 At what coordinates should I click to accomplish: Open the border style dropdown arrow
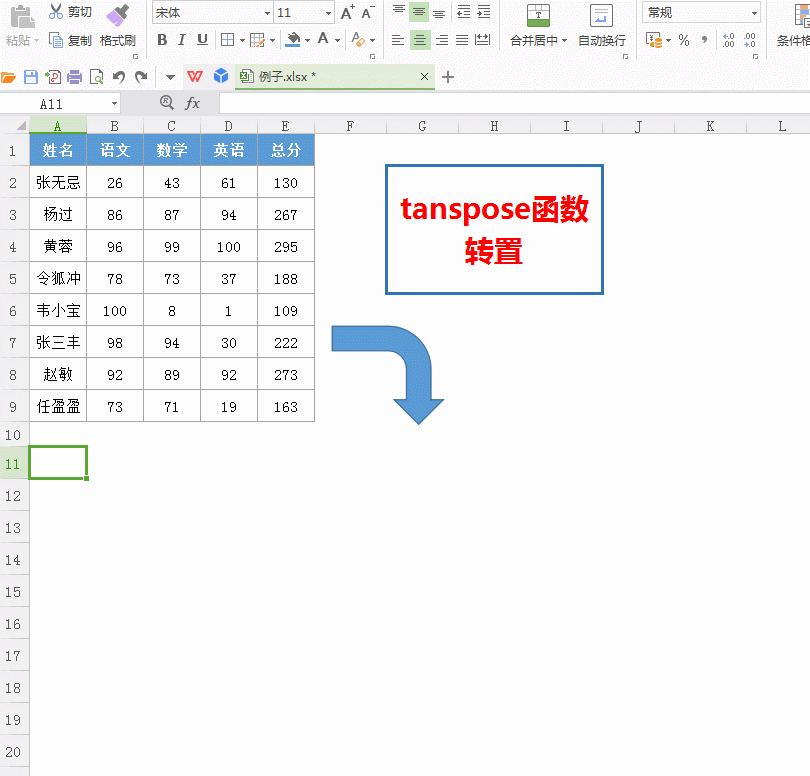pos(242,40)
